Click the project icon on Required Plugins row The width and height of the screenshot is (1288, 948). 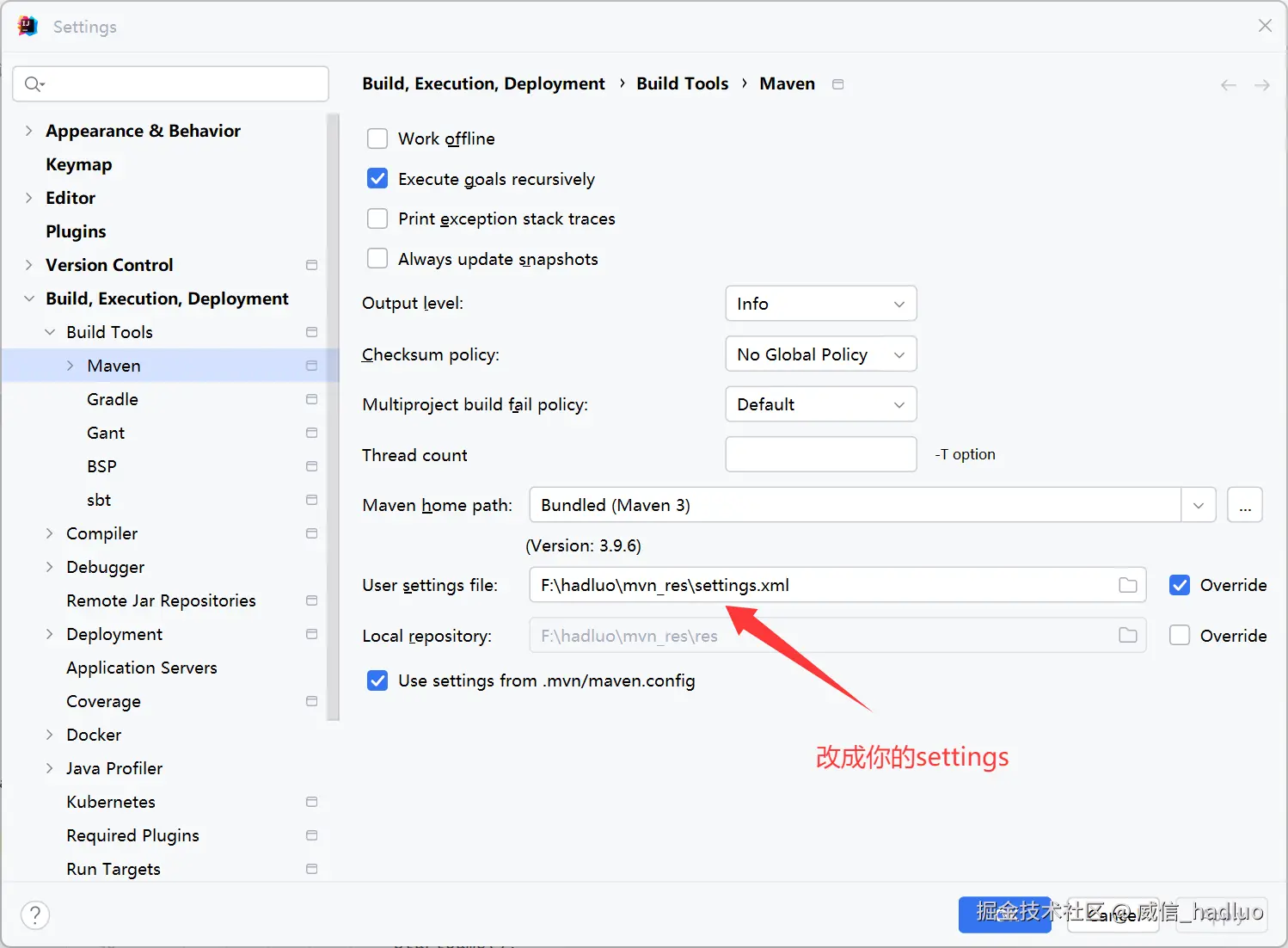point(312,835)
